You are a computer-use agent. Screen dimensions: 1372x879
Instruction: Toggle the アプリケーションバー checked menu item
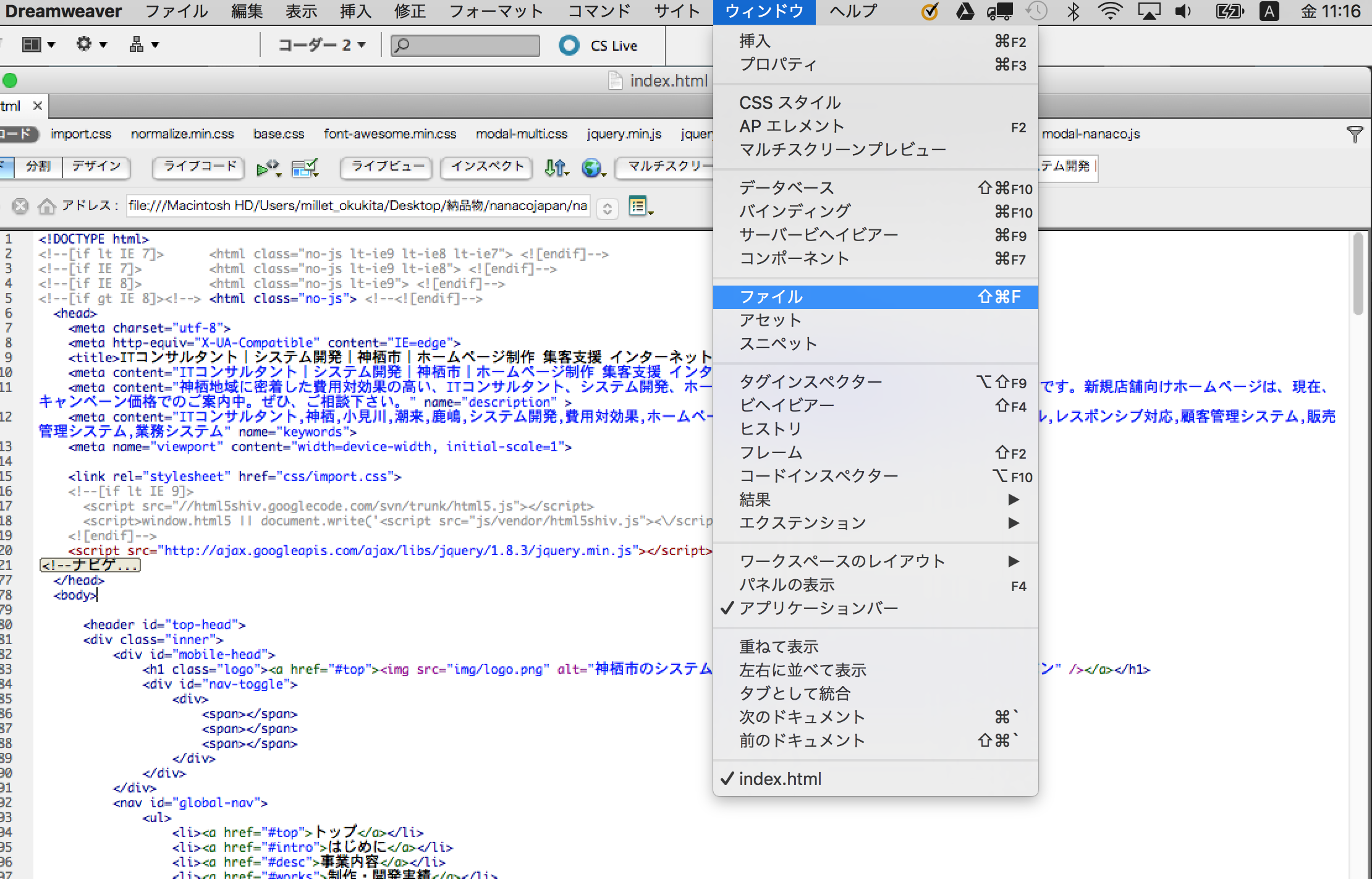[875, 608]
